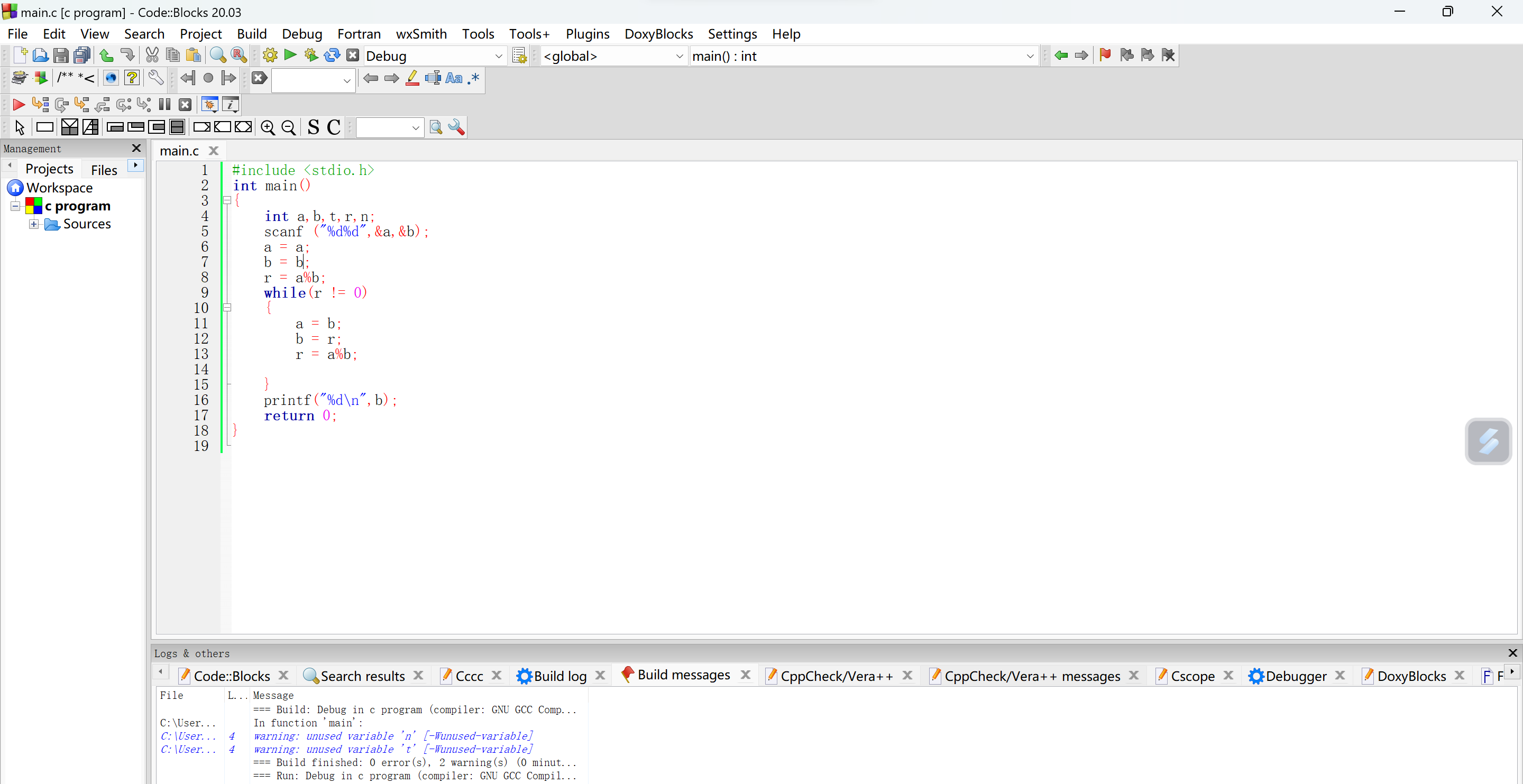Rebuild the project with blue arrows icon
The width and height of the screenshot is (1523, 784).
pyautogui.click(x=332, y=56)
